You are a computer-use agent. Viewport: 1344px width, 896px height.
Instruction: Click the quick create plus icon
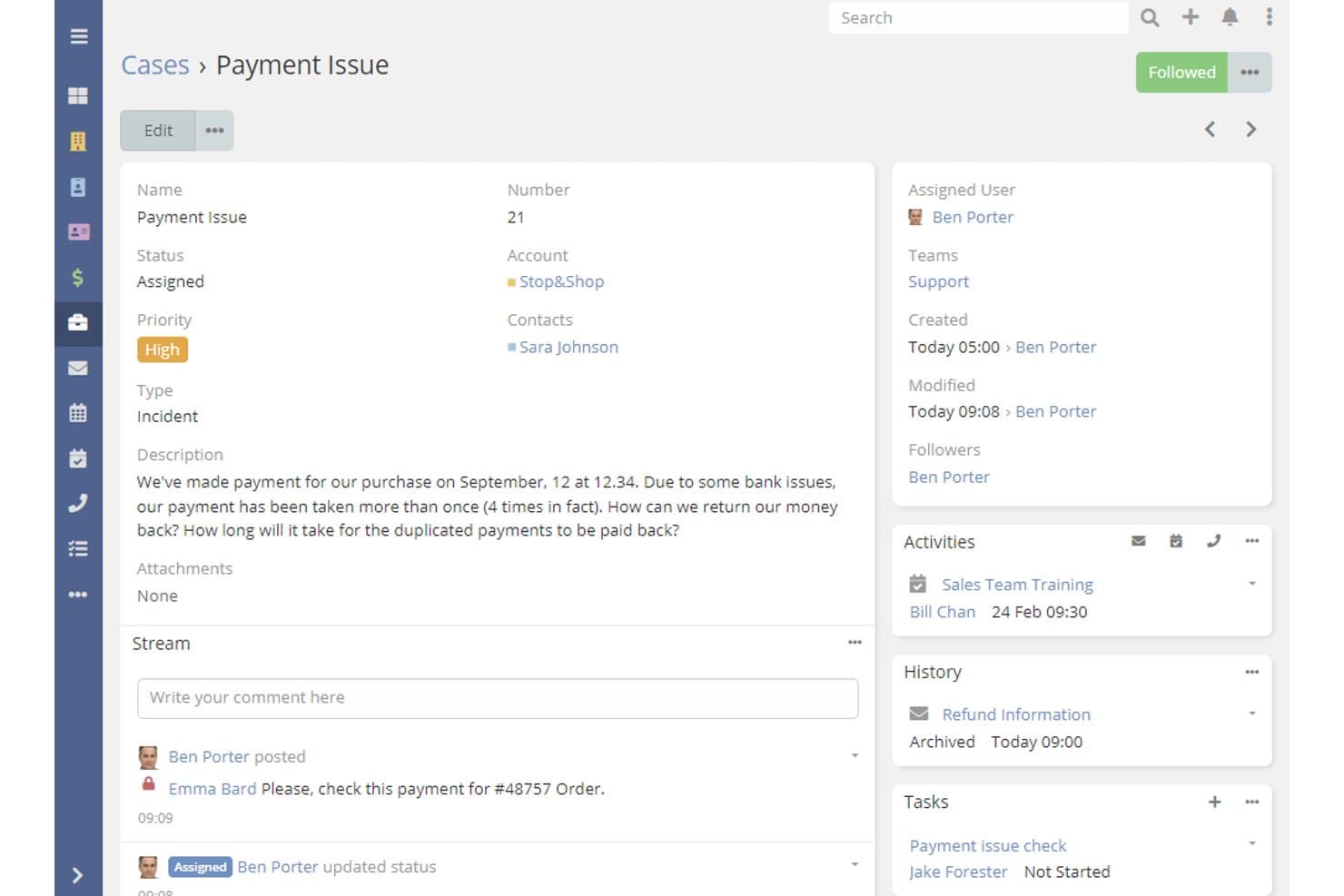tap(1191, 16)
